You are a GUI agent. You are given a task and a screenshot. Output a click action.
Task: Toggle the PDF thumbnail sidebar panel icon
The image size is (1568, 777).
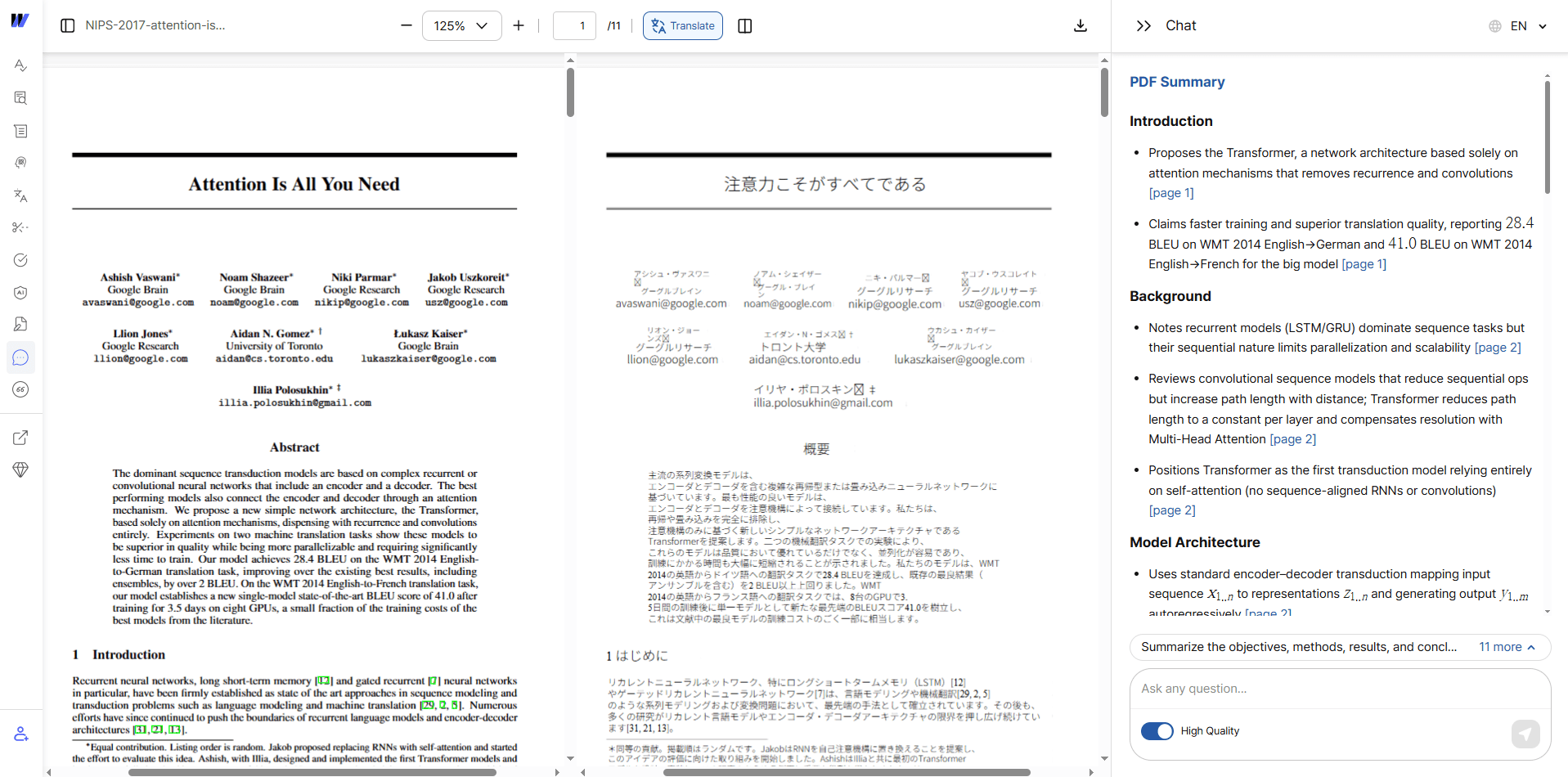(x=68, y=25)
